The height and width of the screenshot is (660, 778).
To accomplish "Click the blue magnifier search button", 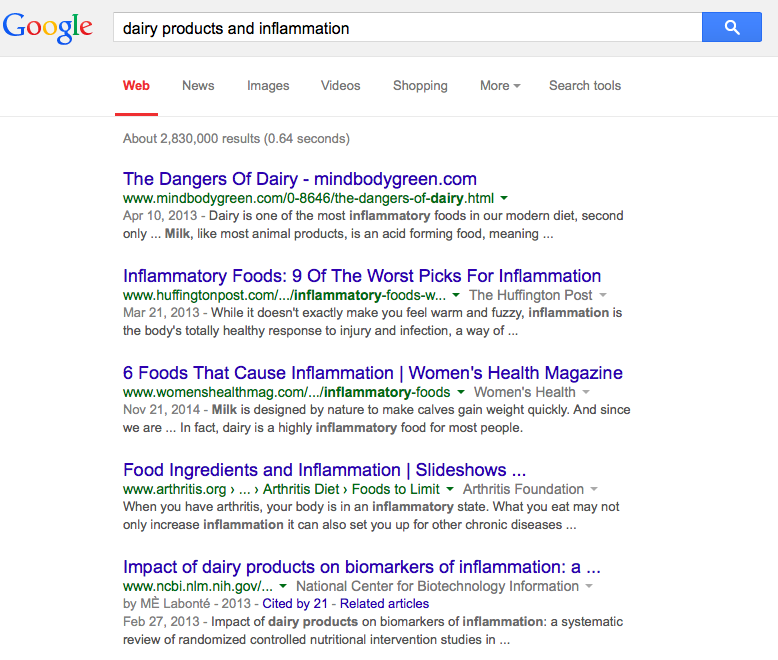I will pos(731,27).
